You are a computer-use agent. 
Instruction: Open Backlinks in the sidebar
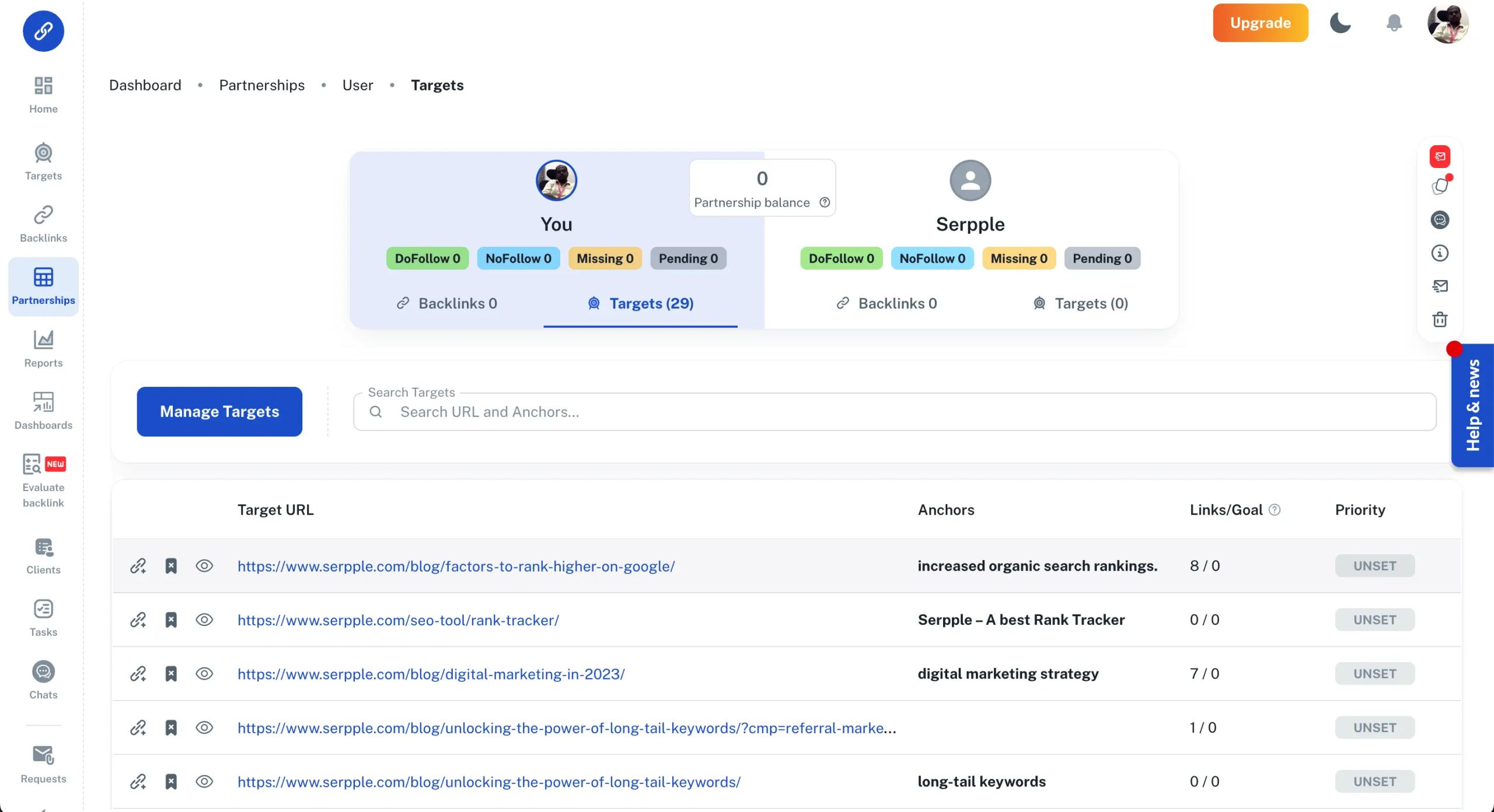pos(43,224)
